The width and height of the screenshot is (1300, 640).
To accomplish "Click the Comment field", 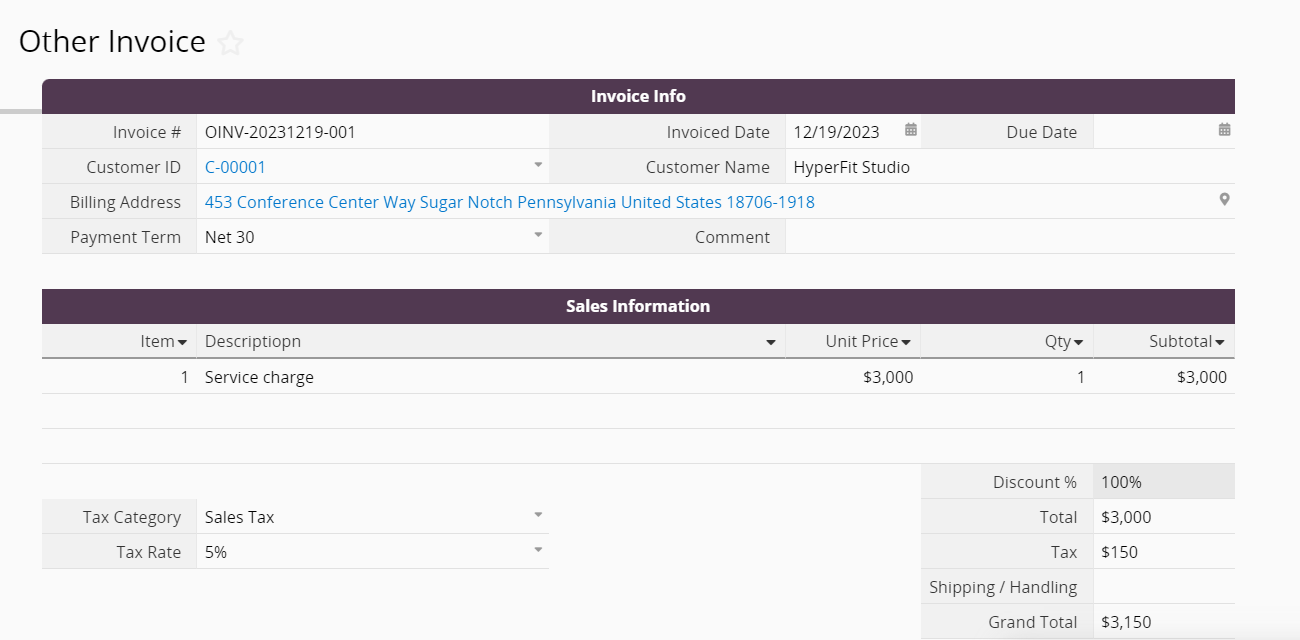I will pyautogui.click(x=1008, y=237).
